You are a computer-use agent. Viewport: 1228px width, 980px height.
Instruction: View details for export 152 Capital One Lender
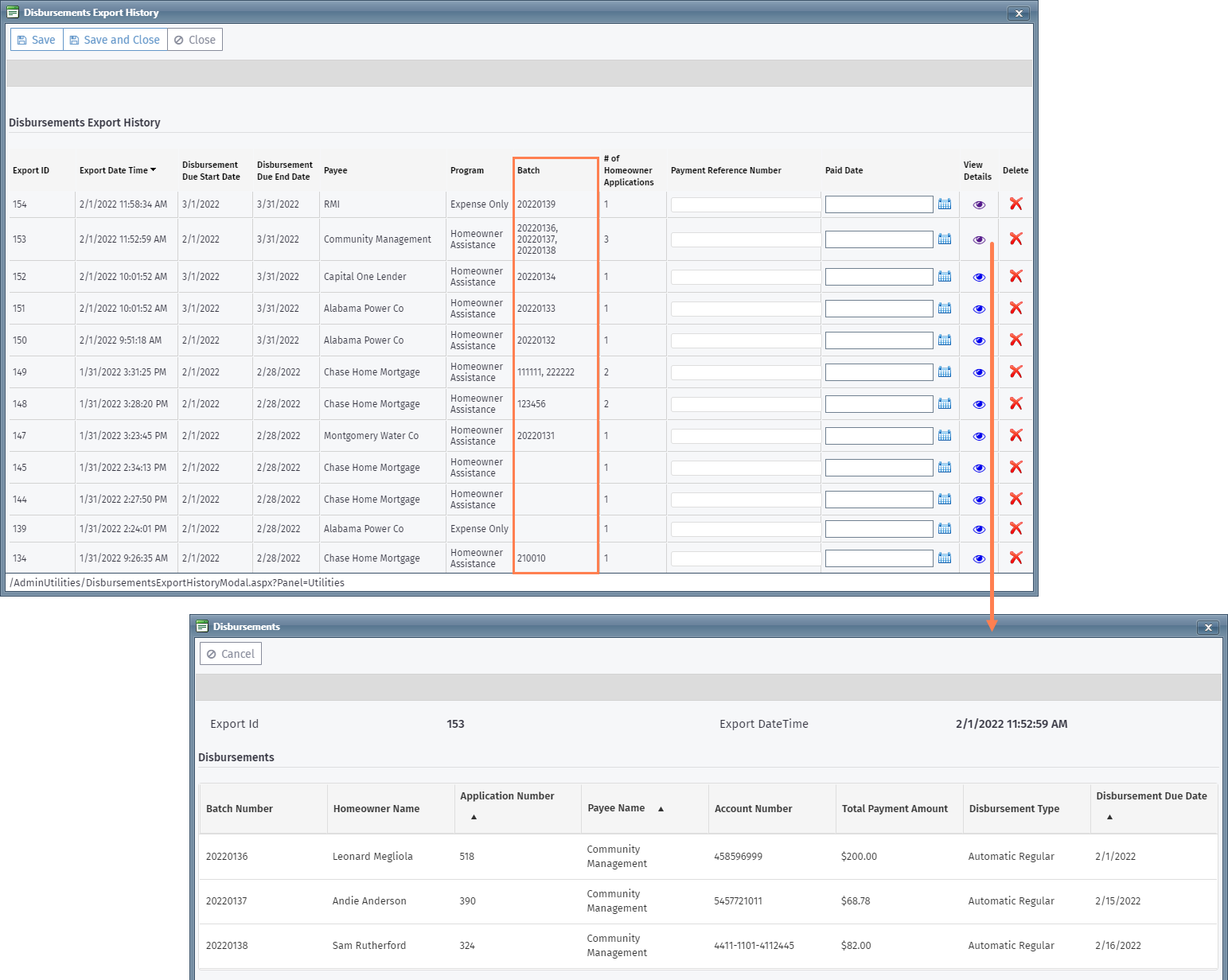point(979,278)
